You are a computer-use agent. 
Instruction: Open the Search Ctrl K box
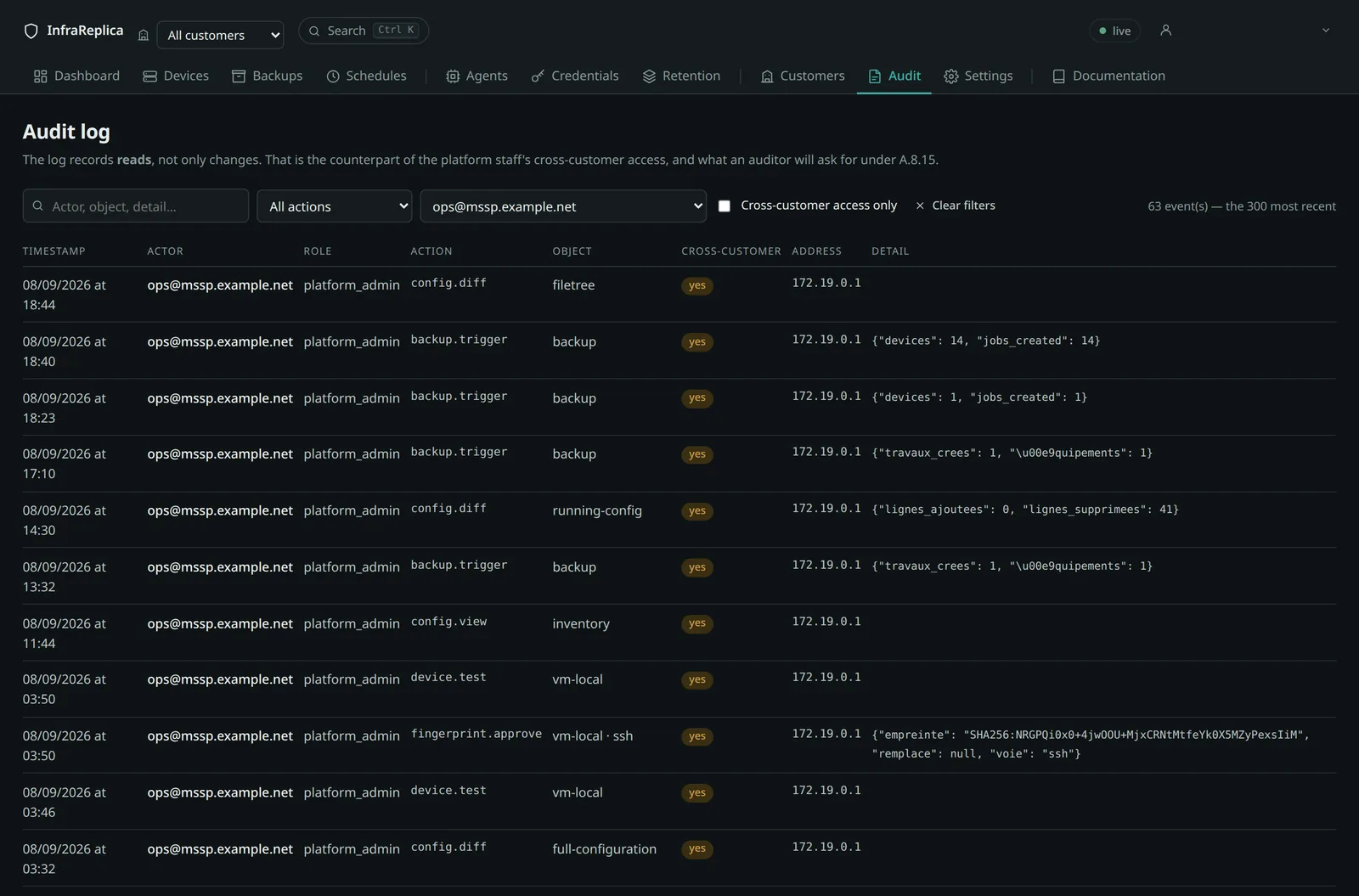click(x=364, y=31)
